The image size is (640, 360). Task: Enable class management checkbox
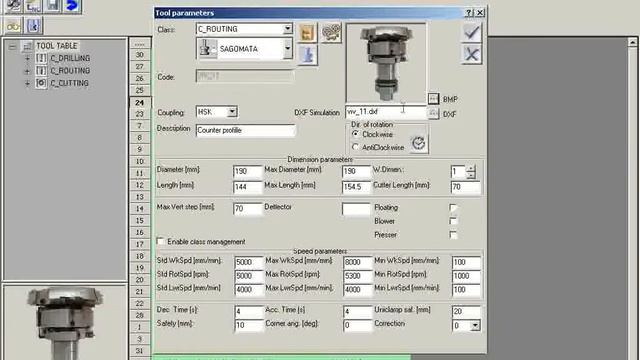click(161, 241)
